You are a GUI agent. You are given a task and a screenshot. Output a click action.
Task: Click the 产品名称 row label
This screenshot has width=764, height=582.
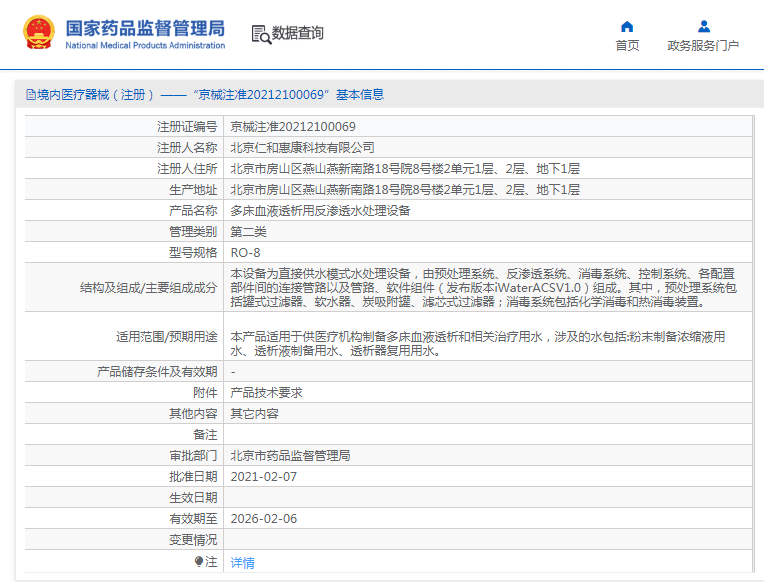pyautogui.click(x=193, y=211)
